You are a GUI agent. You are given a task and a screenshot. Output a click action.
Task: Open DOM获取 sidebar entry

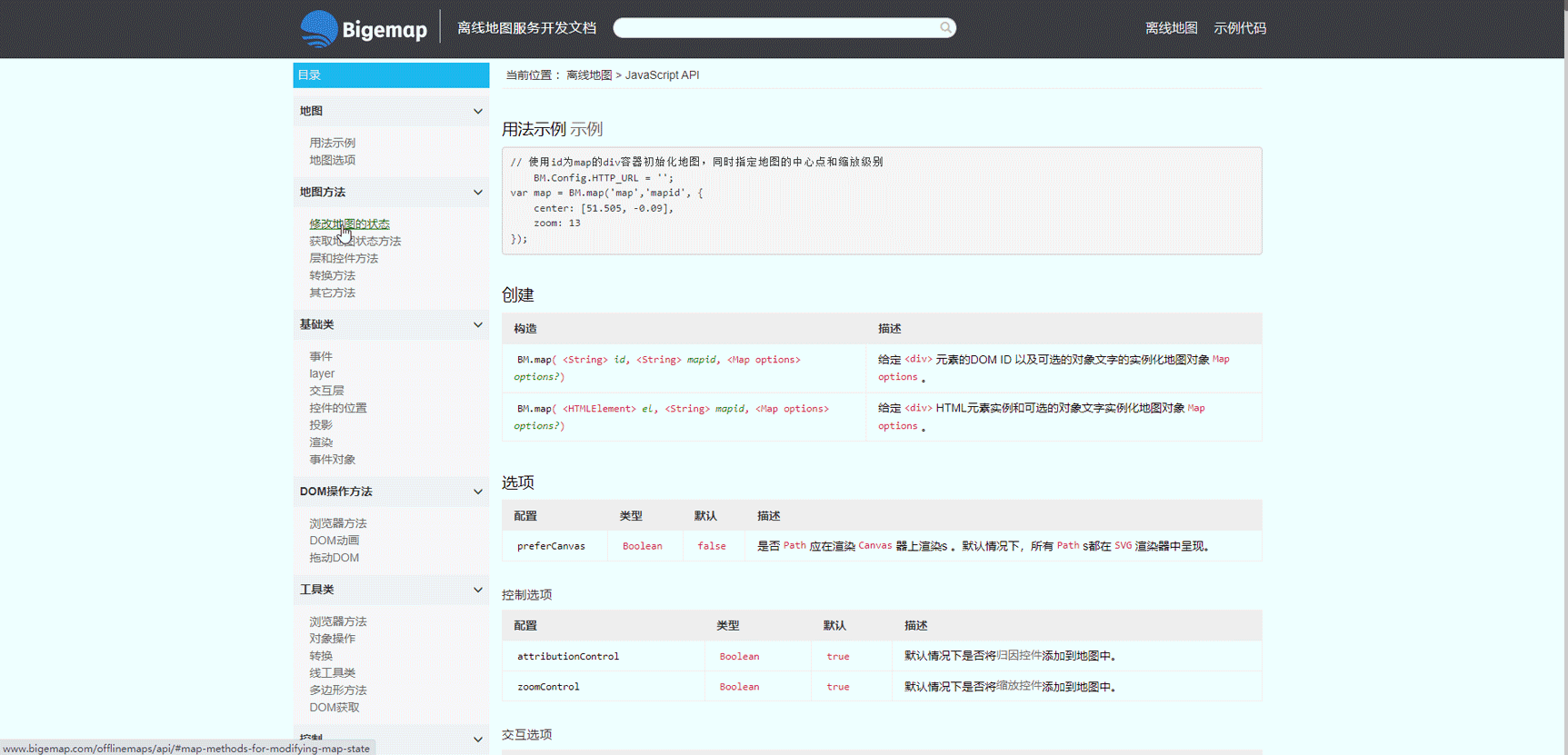334,707
